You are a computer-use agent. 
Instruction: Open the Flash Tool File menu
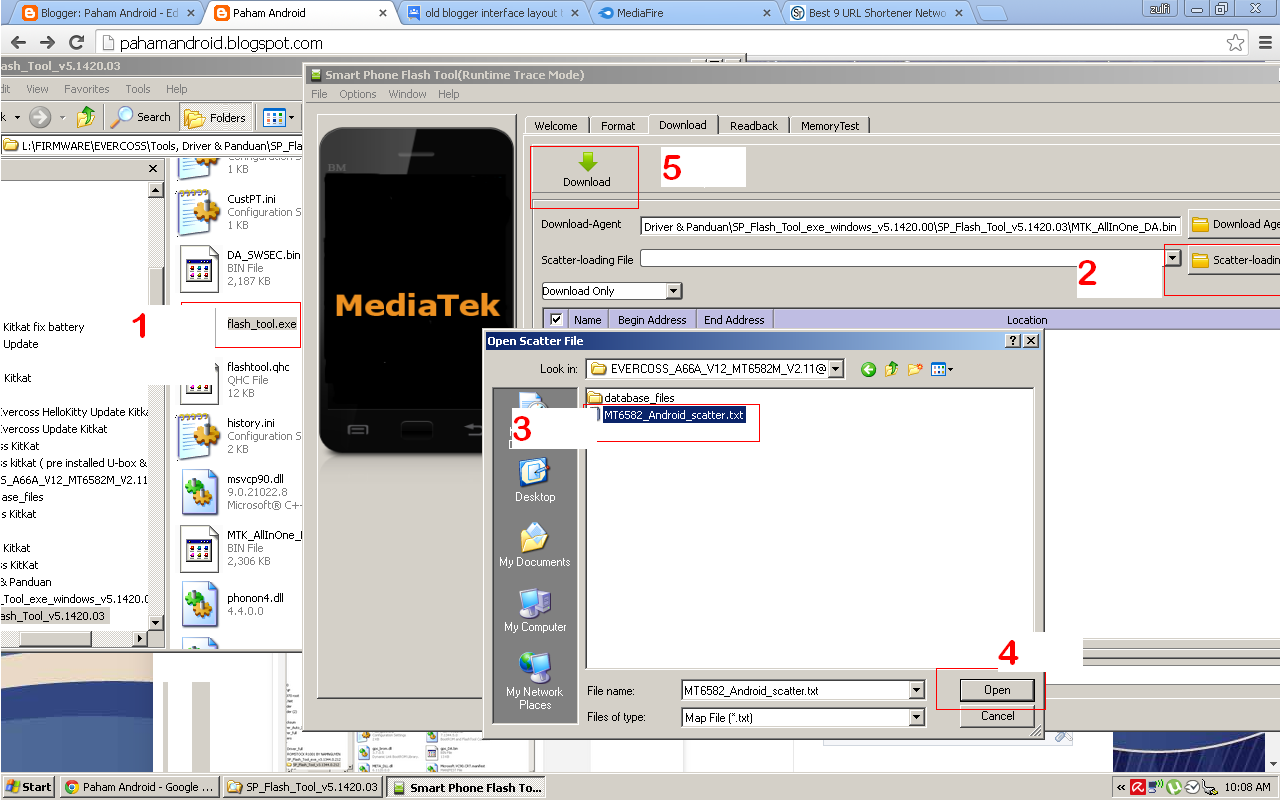pos(319,94)
